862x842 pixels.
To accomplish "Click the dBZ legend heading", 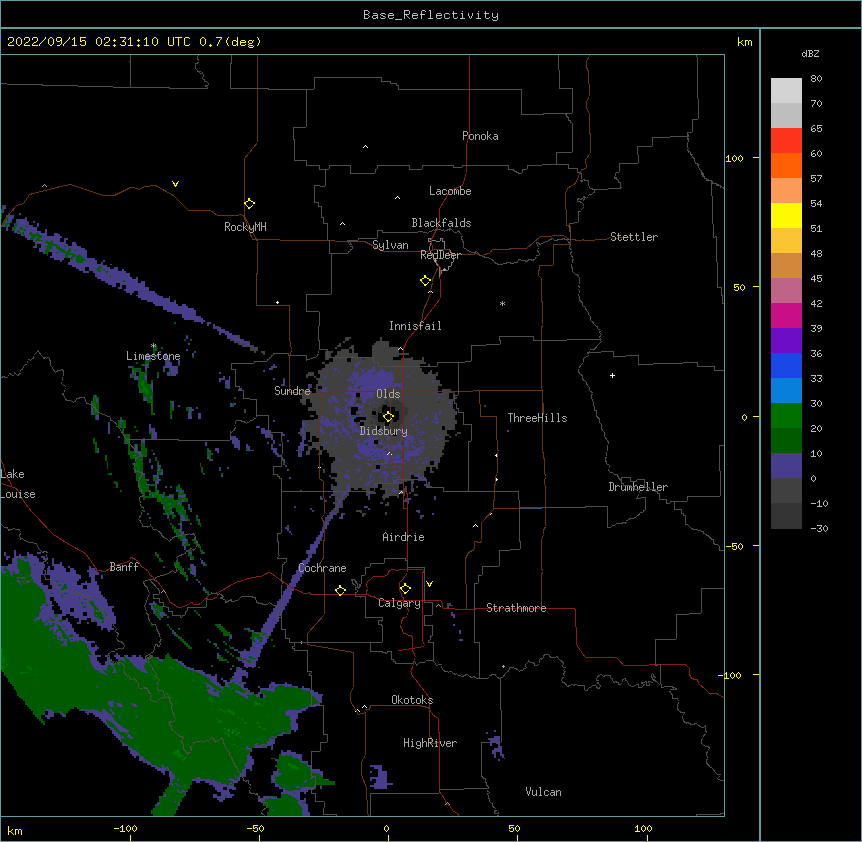I will [x=810, y=53].
